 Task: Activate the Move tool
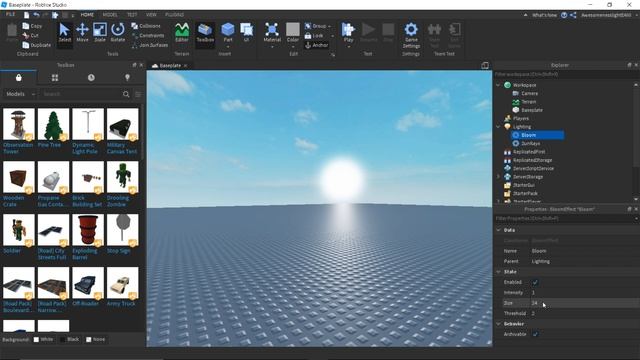tap(82, 33)
